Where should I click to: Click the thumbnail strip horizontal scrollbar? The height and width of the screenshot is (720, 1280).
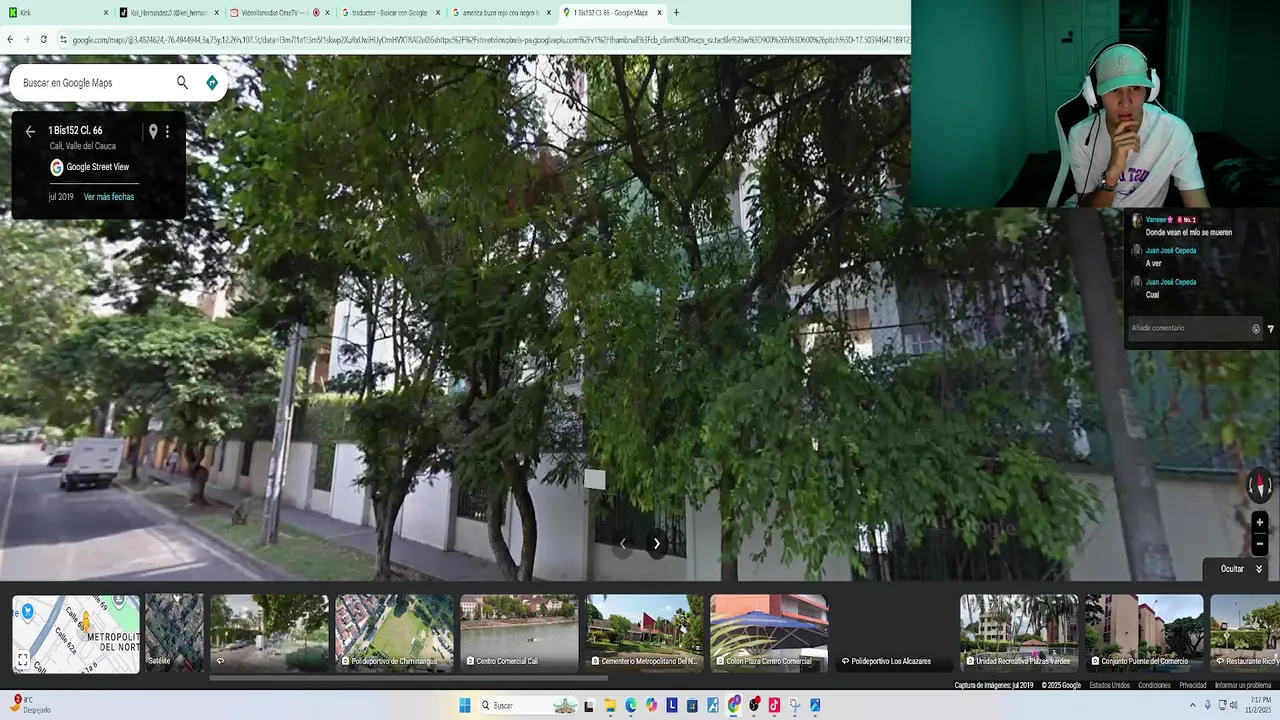click(408, 678)
